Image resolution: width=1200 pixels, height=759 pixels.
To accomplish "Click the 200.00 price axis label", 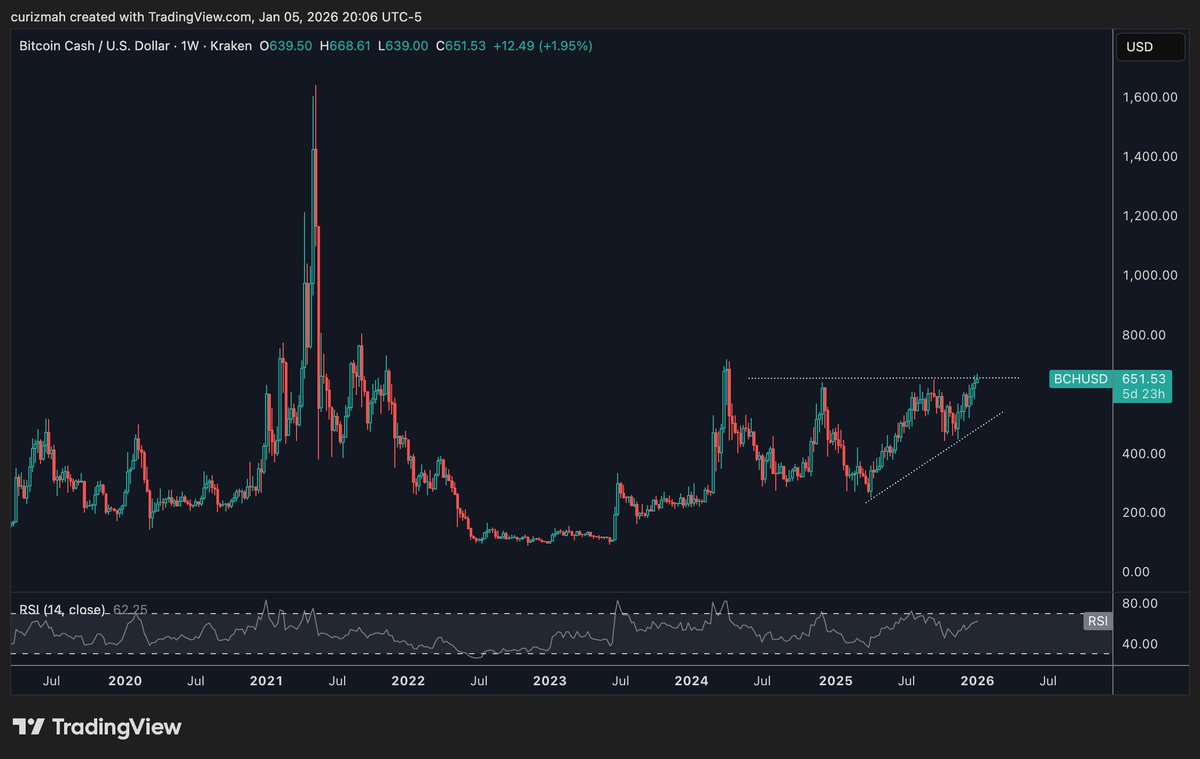I will [1146, 513].
